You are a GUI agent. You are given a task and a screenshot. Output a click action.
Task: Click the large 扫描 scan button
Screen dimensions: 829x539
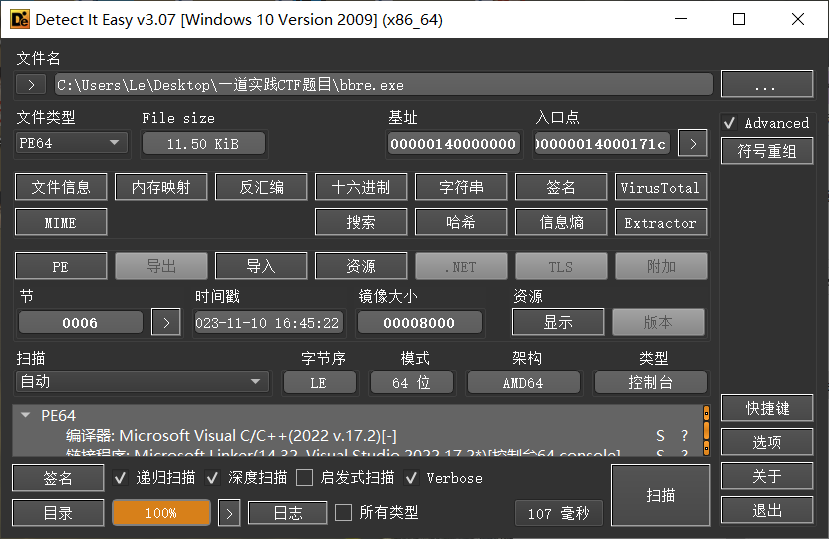click(660, 495)
